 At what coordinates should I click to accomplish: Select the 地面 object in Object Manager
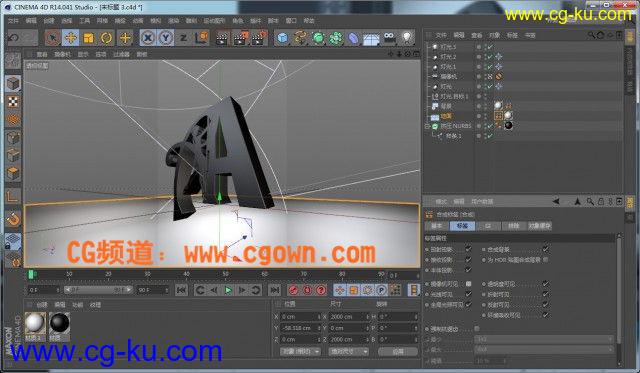click(447, 116)
